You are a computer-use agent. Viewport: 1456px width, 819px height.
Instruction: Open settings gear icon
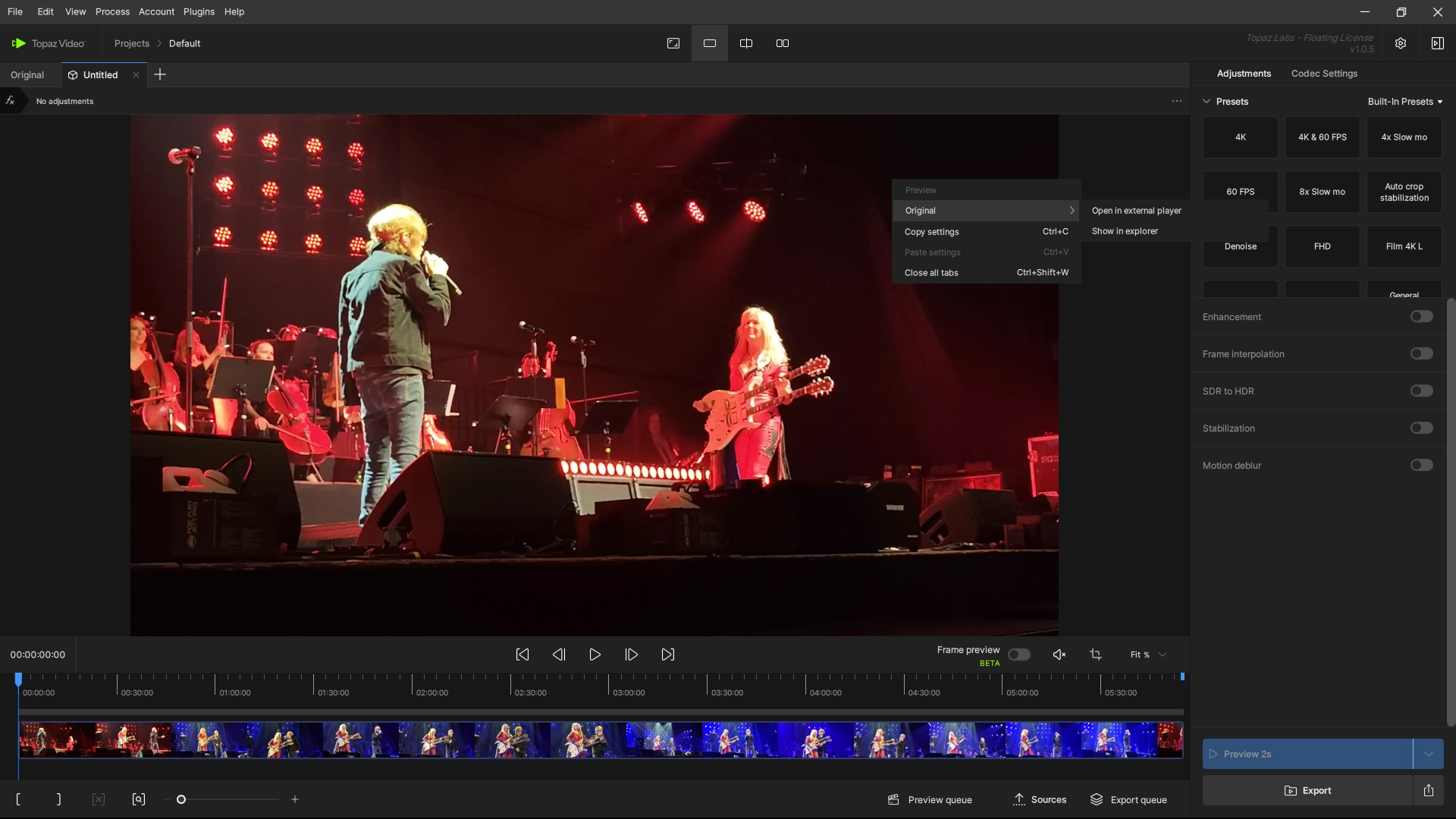point(1401,43)
